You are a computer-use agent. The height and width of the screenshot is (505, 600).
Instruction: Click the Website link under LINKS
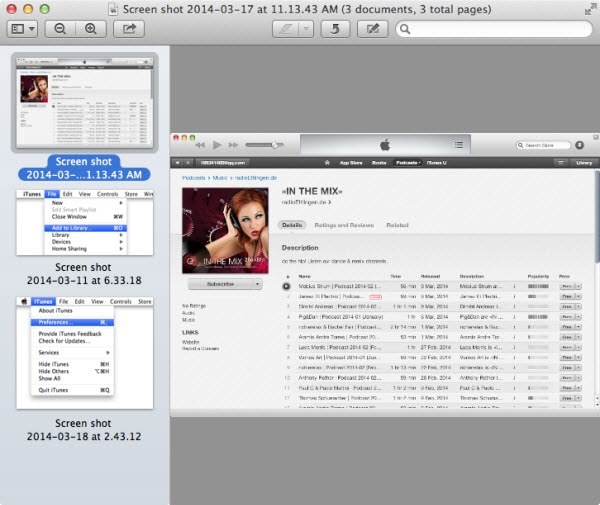[191, 342]
